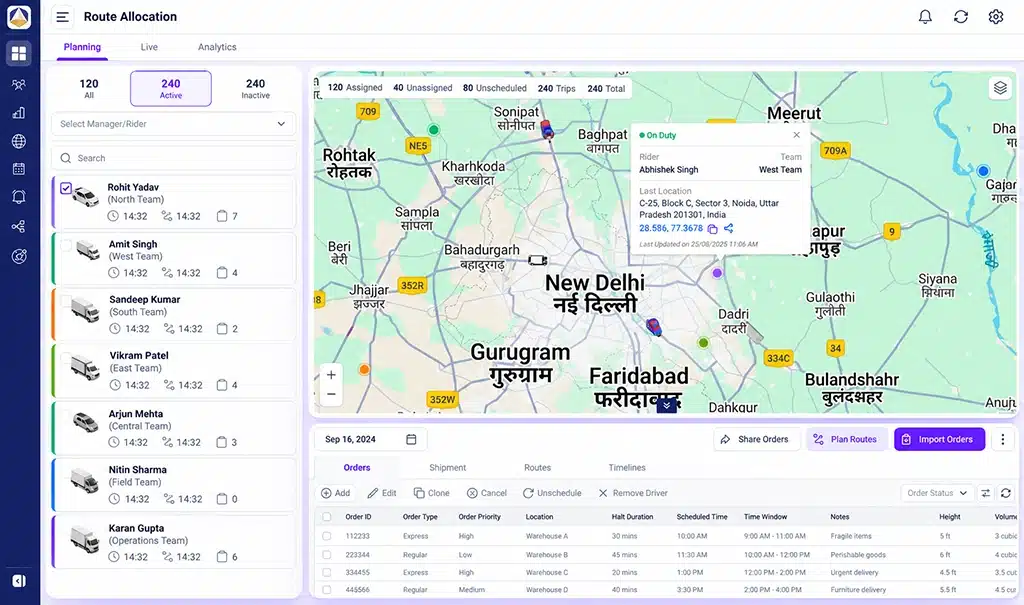Image resolution: width=1024 pixels, height=605 pixels.
Task: Open the hamburger menu beside Route Allocation
Action: pyautogui.click(x=63, y=17)
